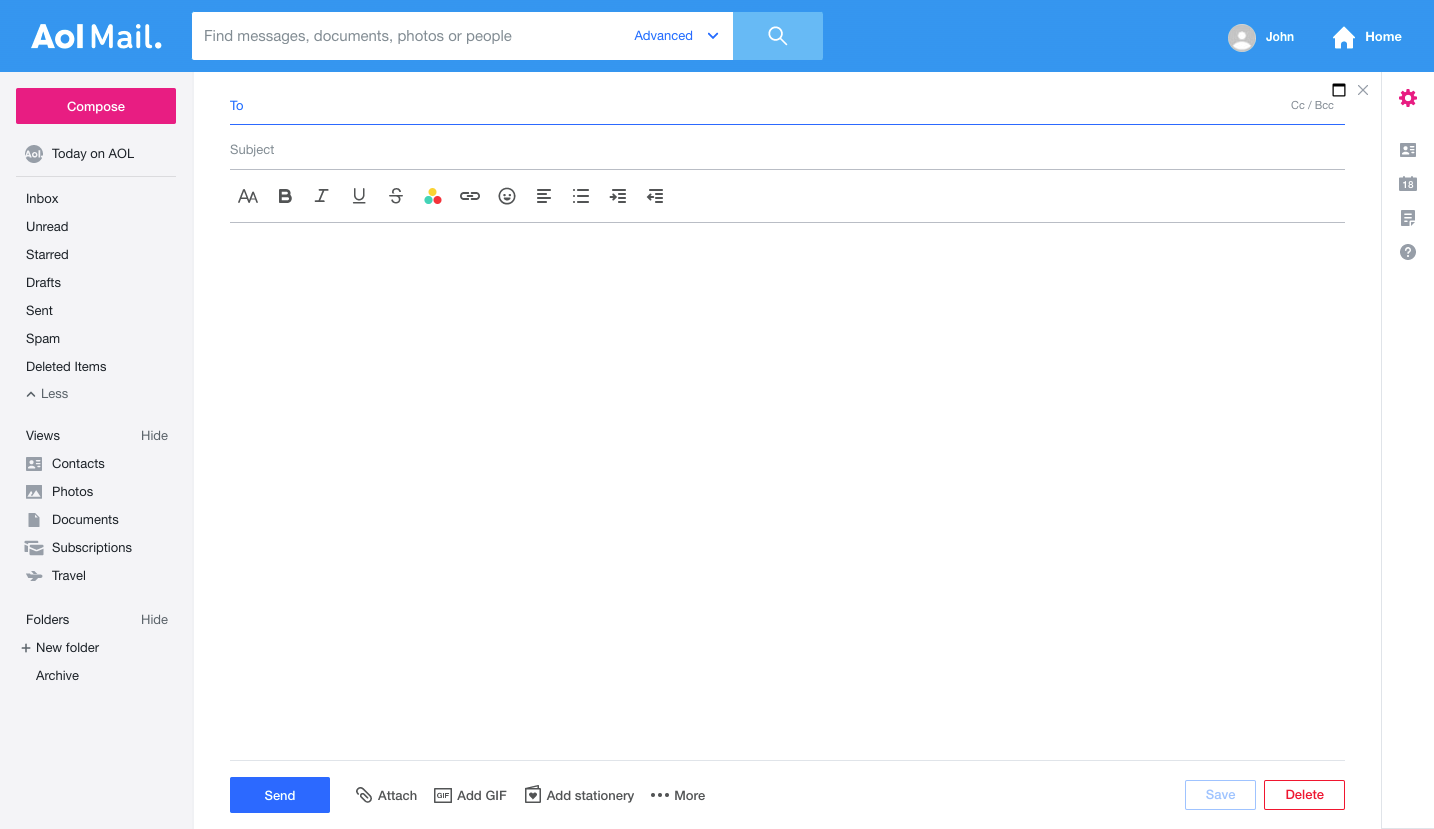Toggle italic formatting
The width and height of the screenshot is (1434, 829).
pos(321,197)
